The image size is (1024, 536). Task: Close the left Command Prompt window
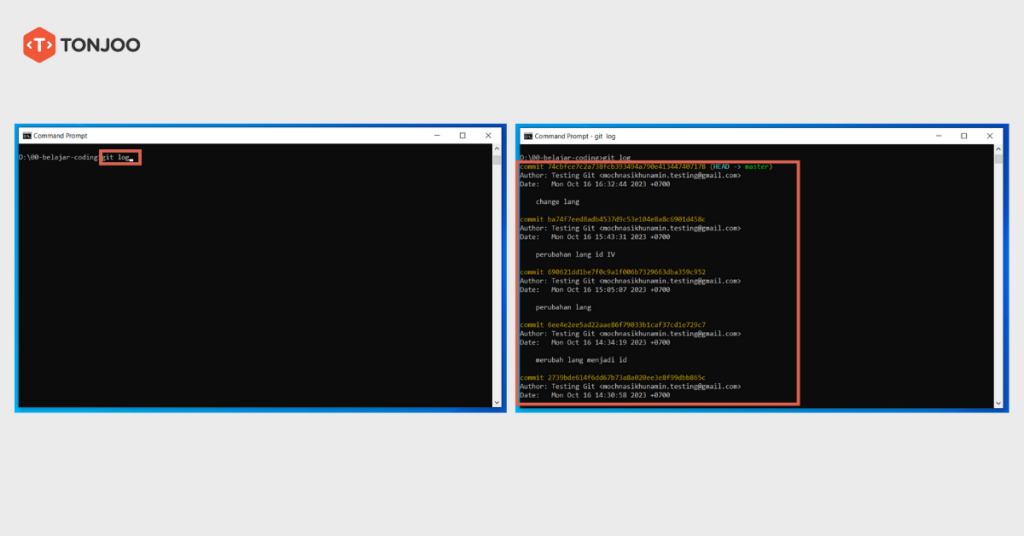(x=488, y=135)
